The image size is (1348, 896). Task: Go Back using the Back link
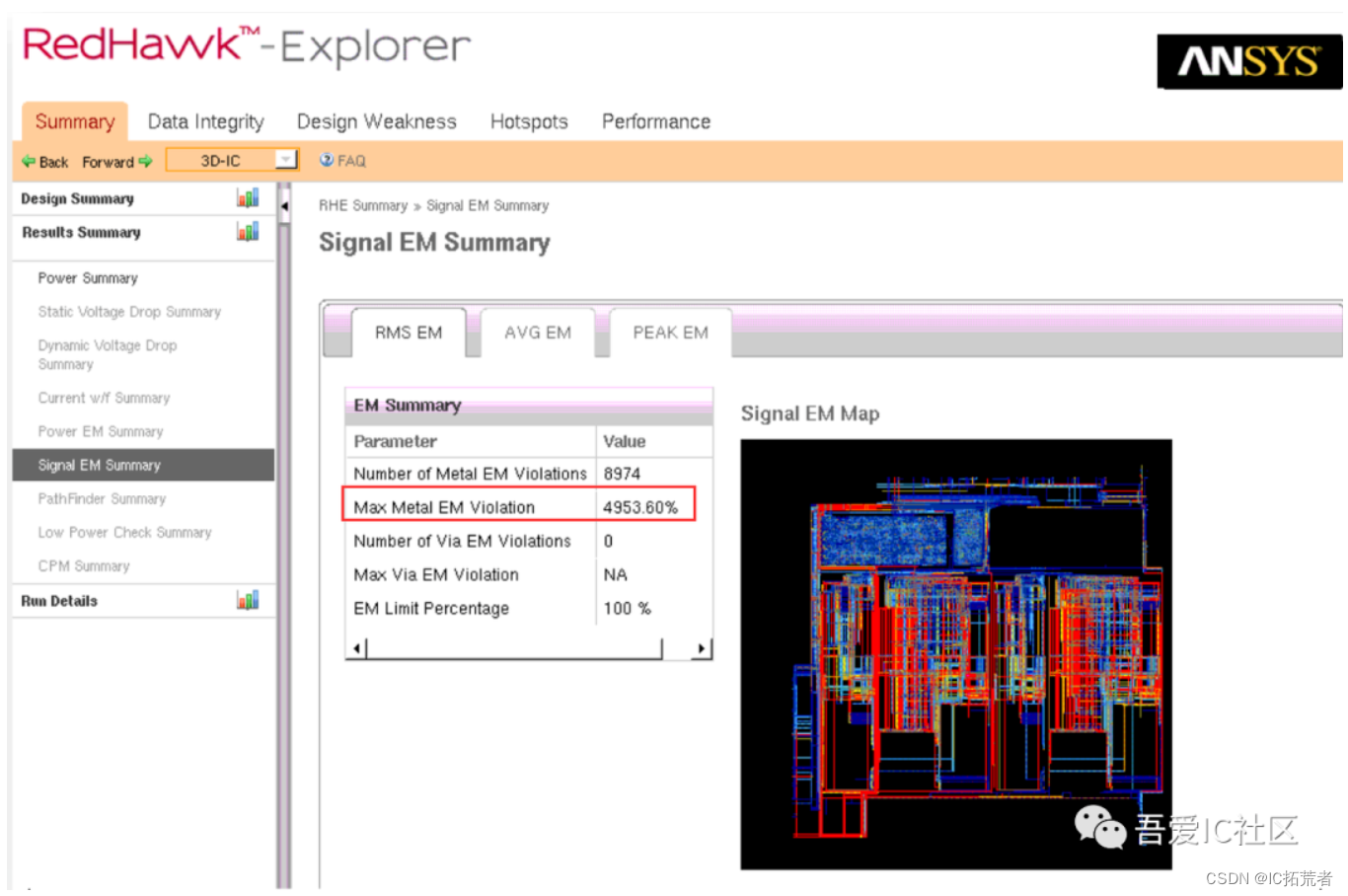53,162
